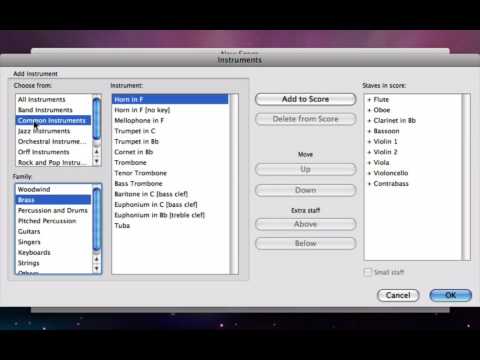Viewport: 480px width, 360px height.
Task: Select Common Instruments in list
Action: pyautogui.click(x=53, y=120)
